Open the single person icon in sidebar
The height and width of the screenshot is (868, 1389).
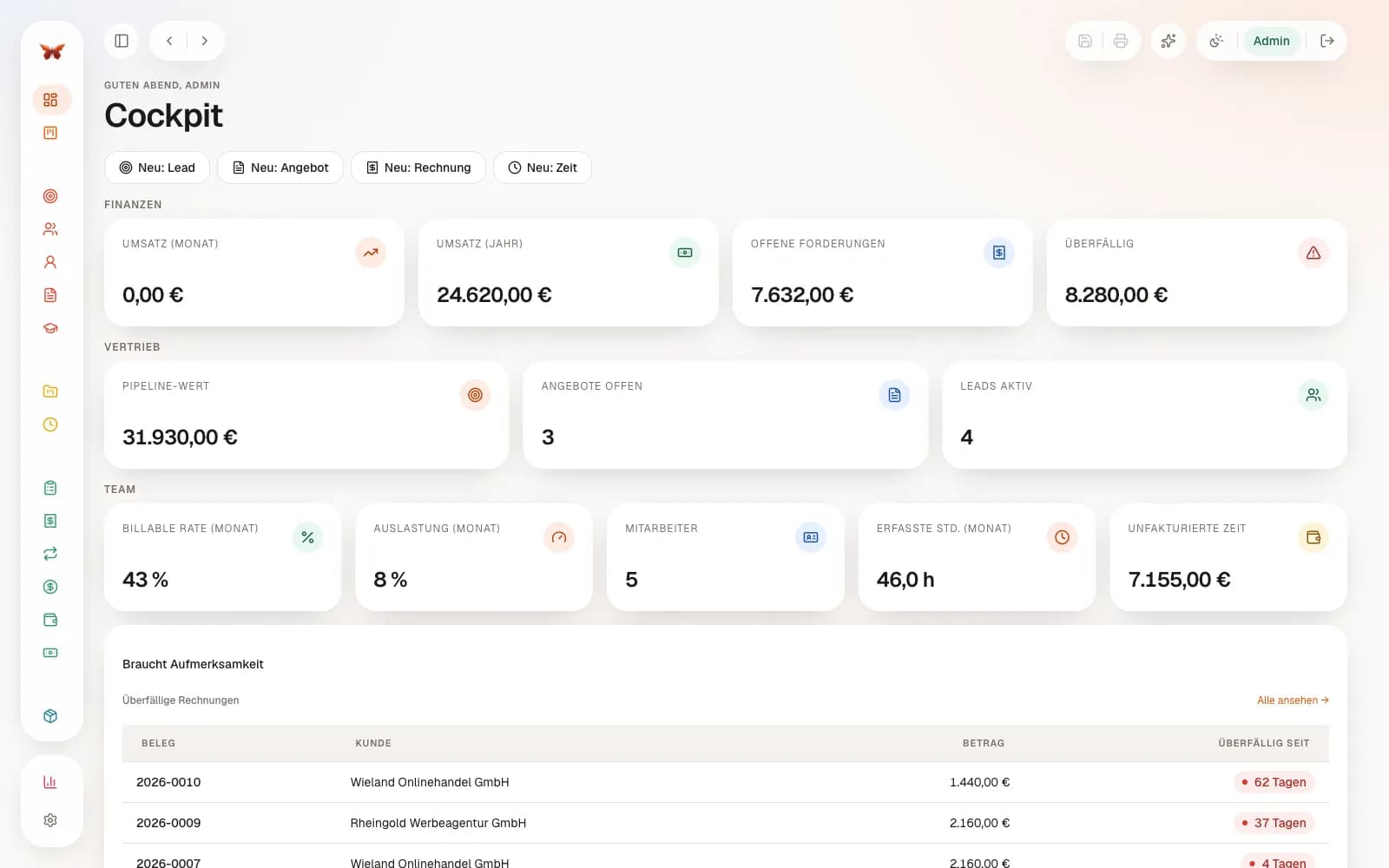(x=50, y=262)
